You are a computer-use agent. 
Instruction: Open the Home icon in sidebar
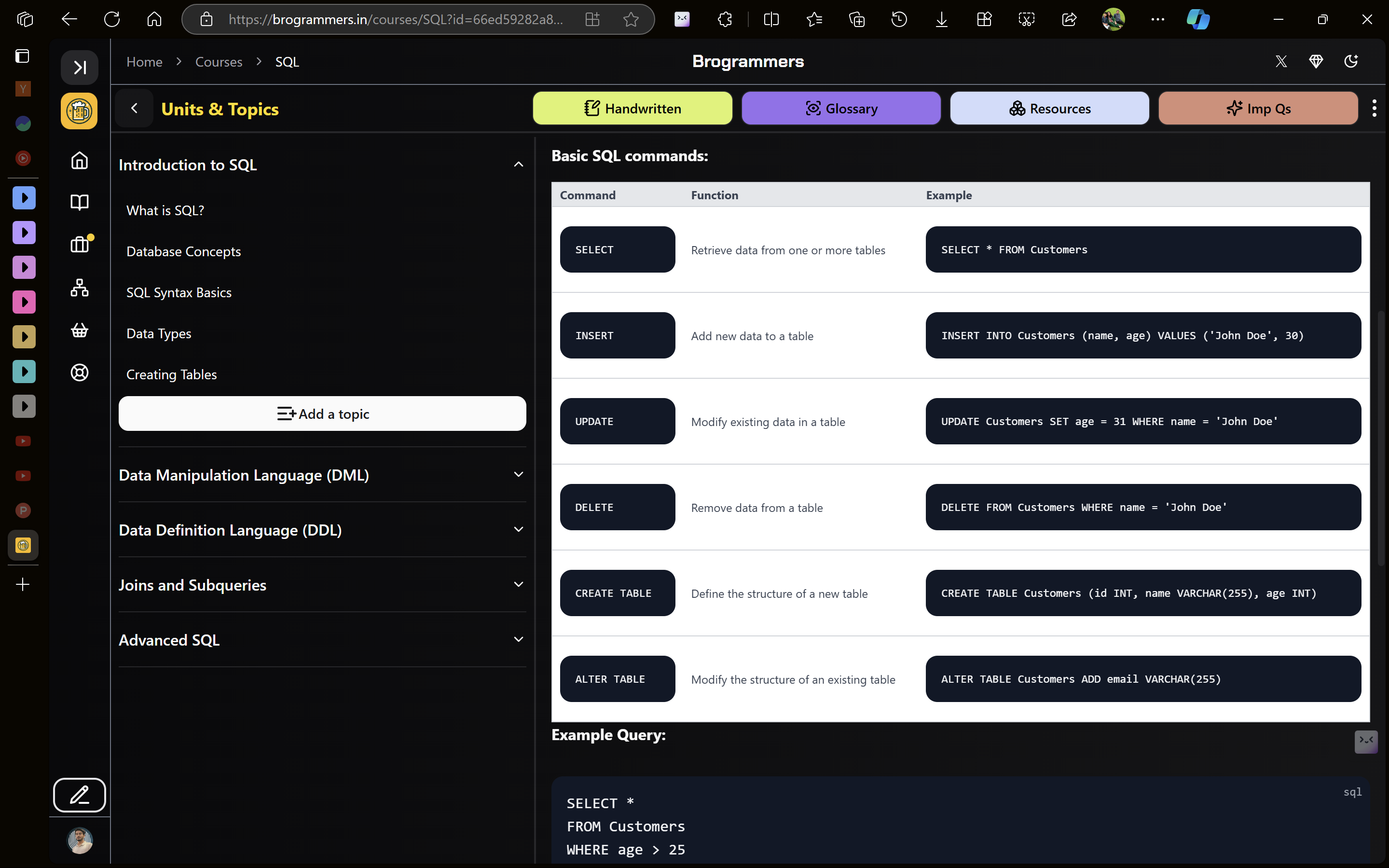(79, 160)
